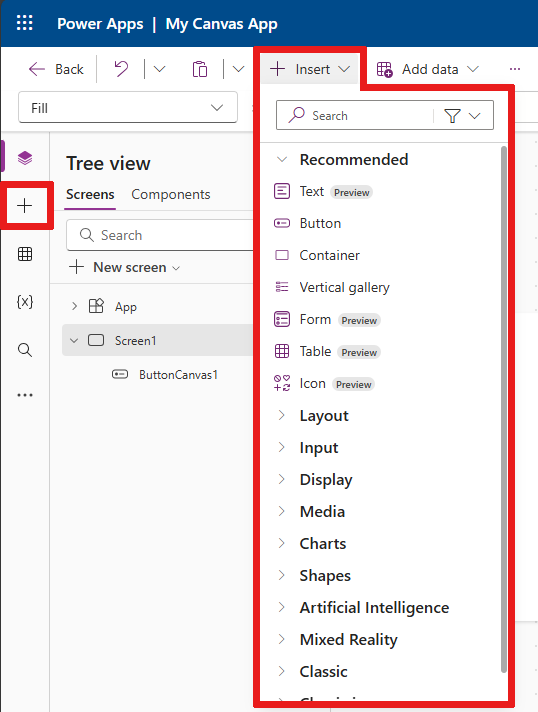
Task: Open the New screen chevron dropdown
Action: (176, 268)
